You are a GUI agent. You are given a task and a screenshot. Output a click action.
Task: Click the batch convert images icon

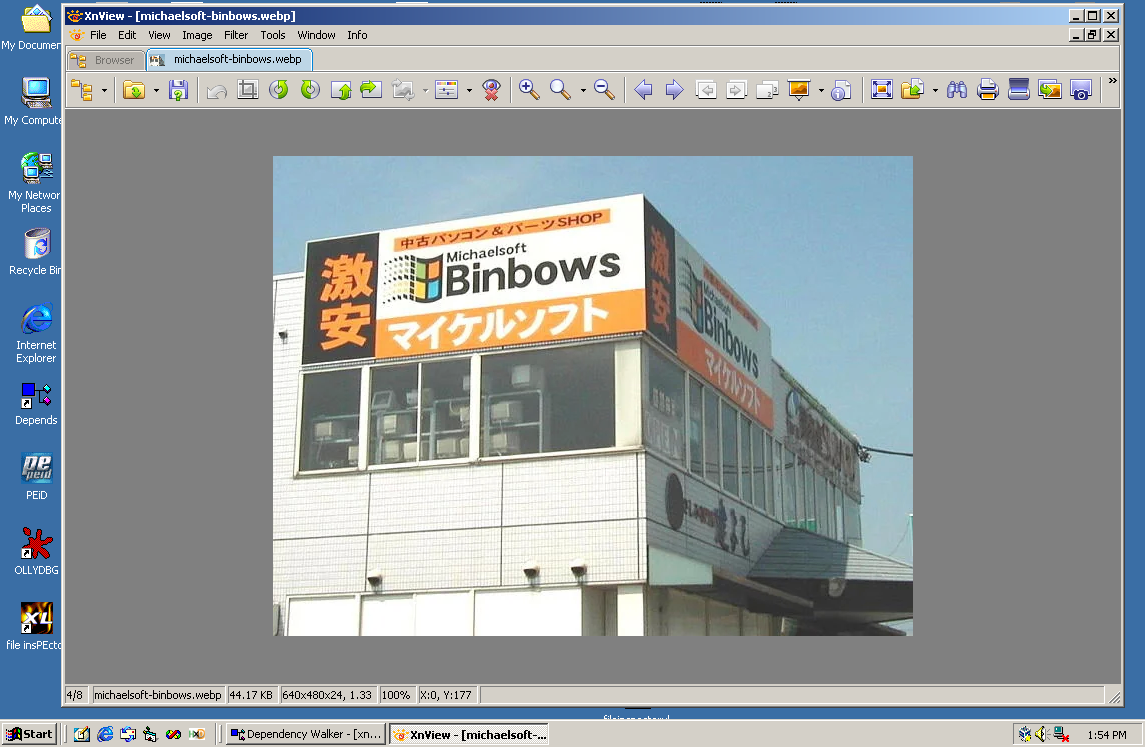(x=1050, y=90)
